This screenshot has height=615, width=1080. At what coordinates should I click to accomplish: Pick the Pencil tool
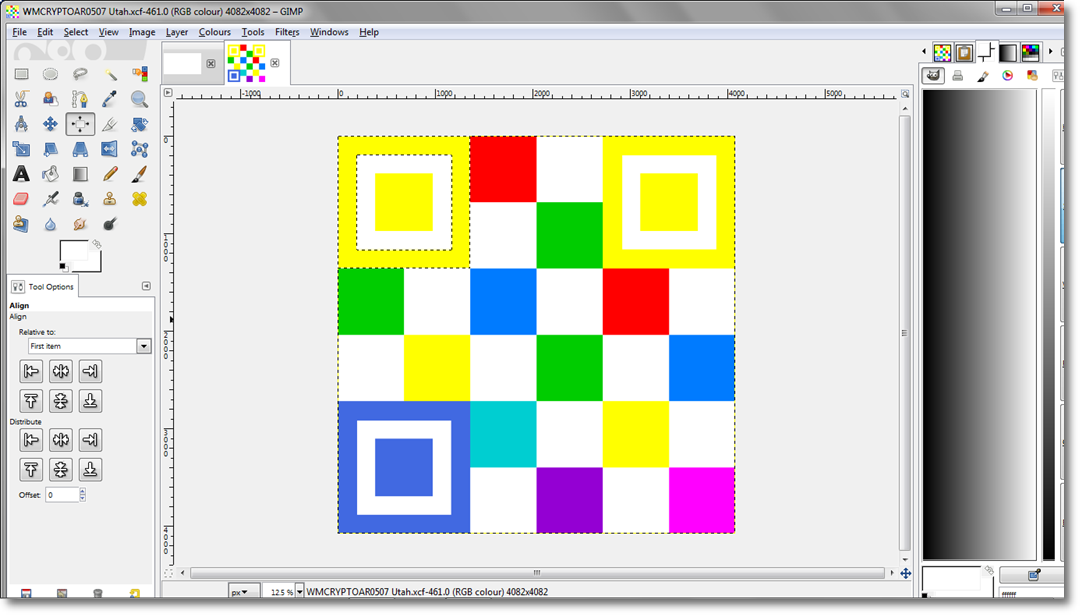coord(110,174)
